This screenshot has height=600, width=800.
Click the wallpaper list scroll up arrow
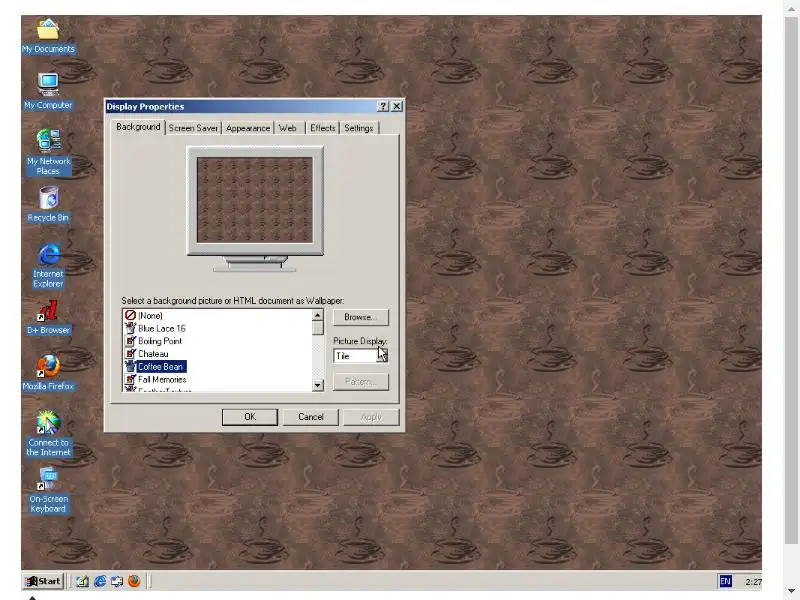tap(318, 315)
